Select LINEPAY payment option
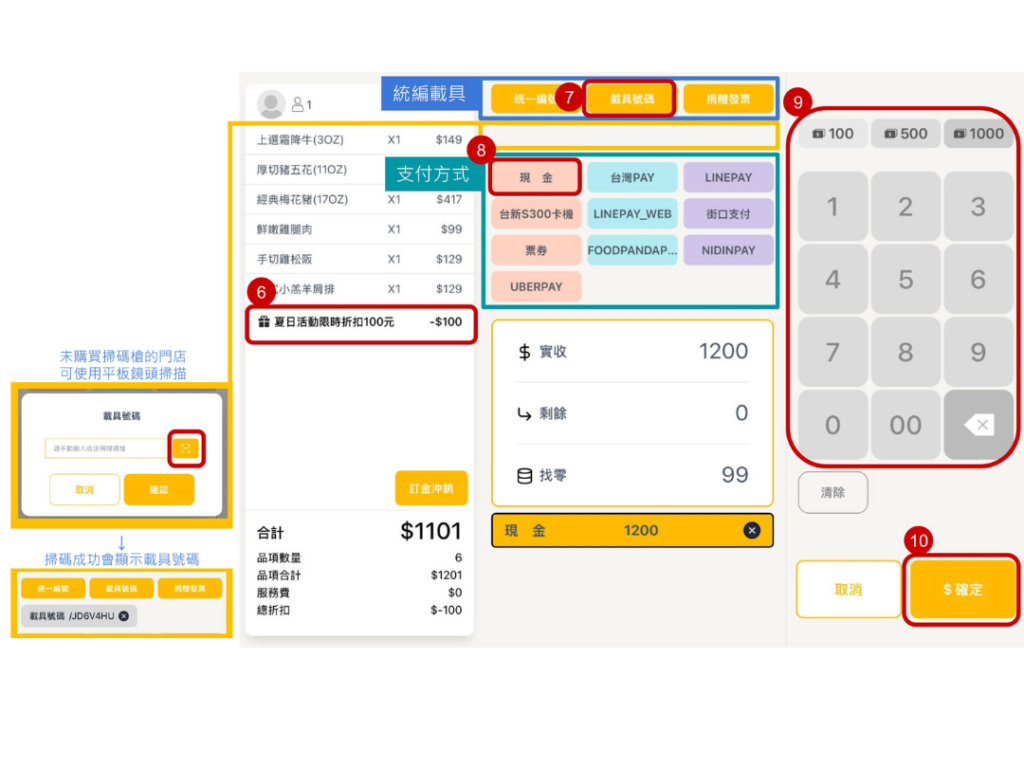 728,177
